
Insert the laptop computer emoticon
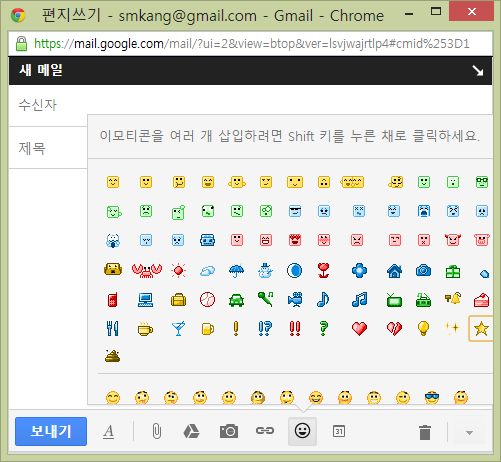coord(146,300)
